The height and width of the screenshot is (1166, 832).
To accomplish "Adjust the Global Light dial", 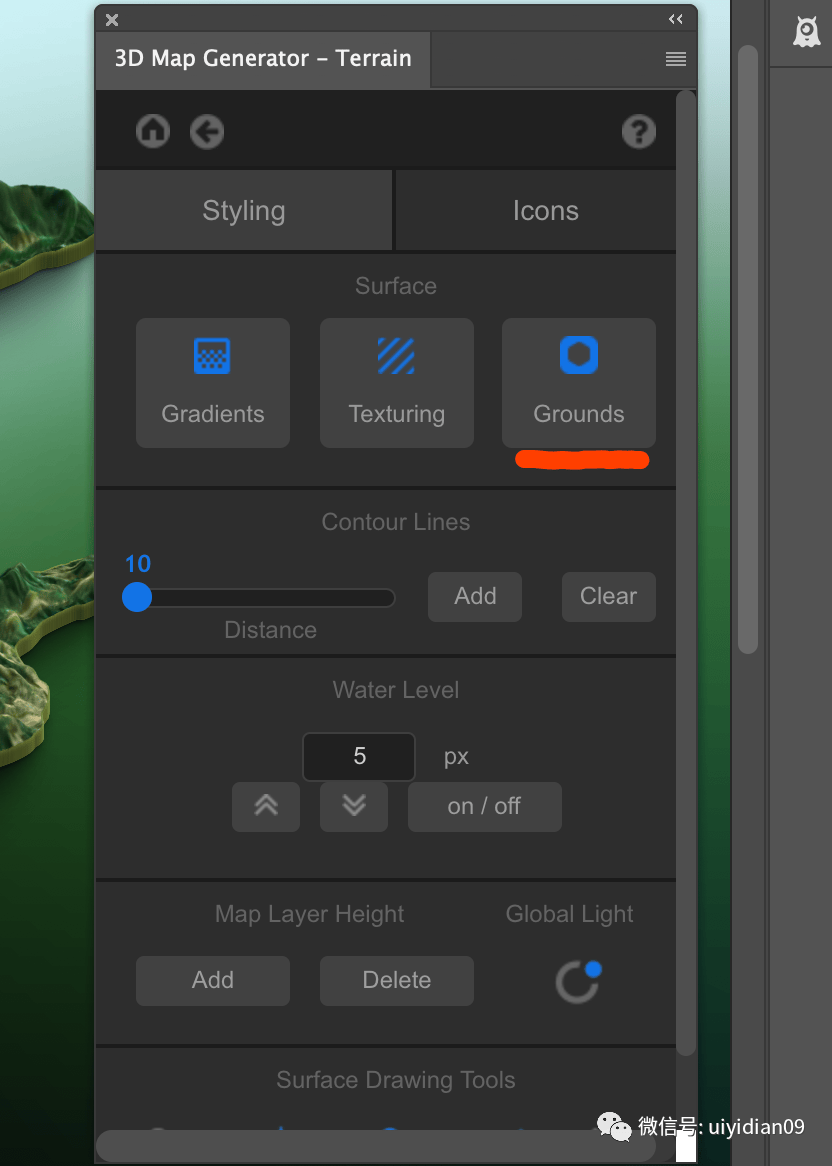I will 578,982.
